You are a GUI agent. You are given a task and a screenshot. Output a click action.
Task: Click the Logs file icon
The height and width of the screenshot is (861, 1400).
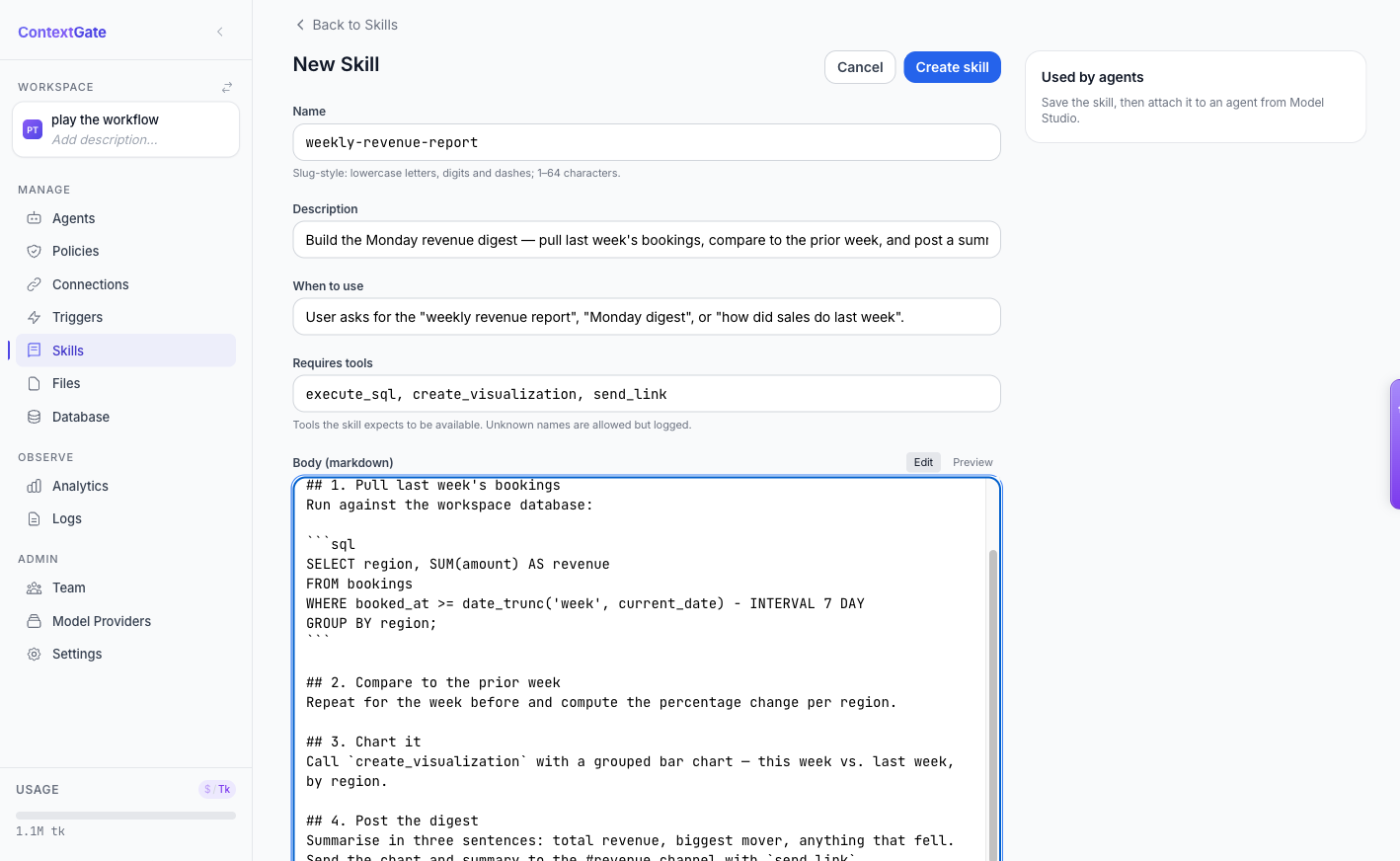point(35,518)
